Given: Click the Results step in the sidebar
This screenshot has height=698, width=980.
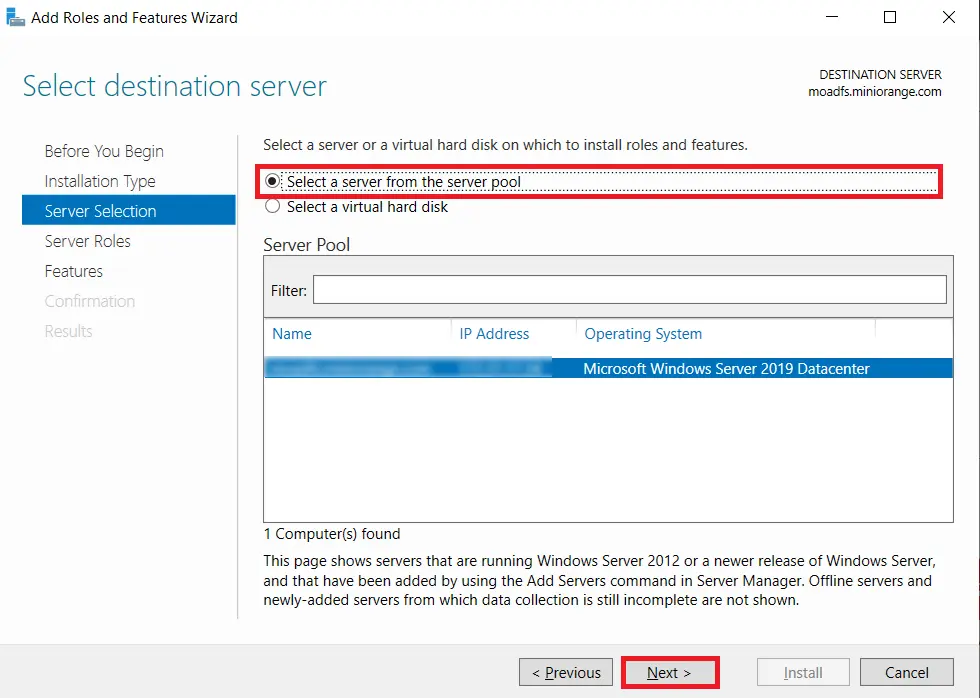Looking at the screenshot, I should [68, 331].
